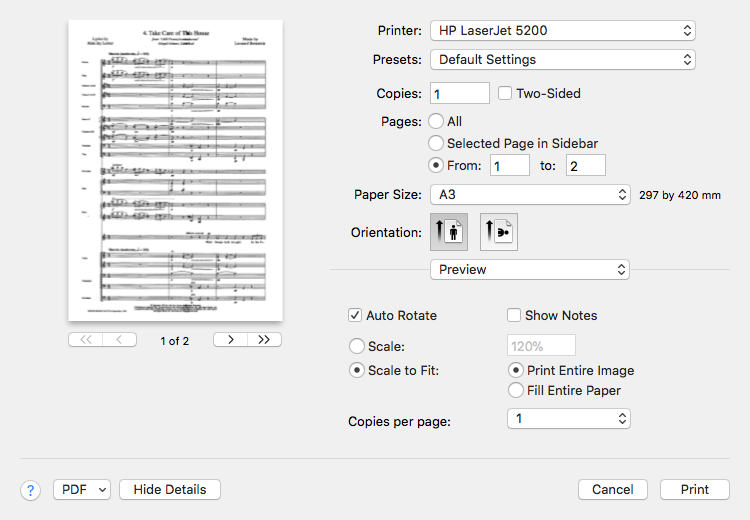Click the Print button
750x520 pixels.
(694, 490)
